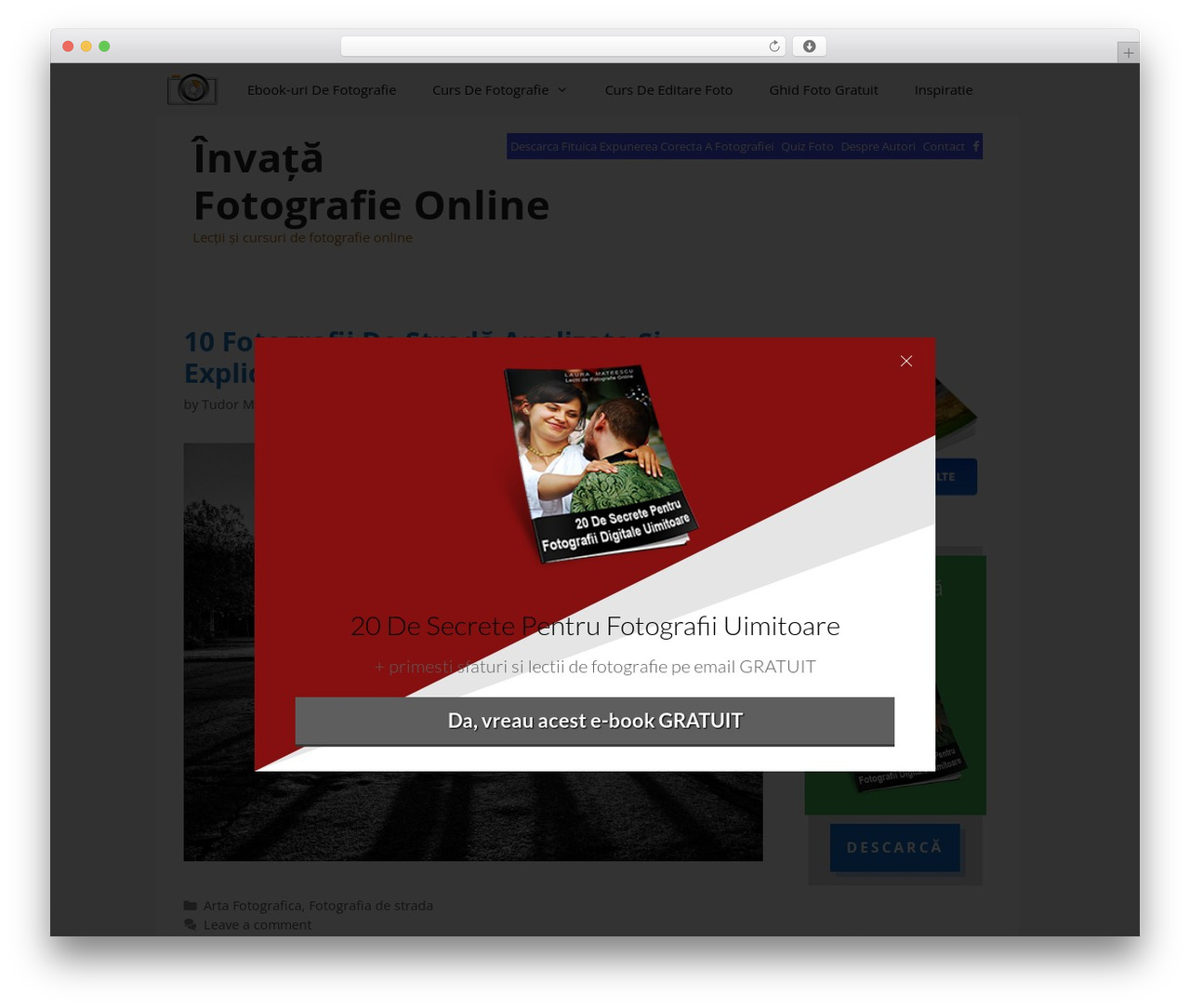This screenshot has height=1008, width=1190.
Task: Click the popup headline 20 De Secrete
Action: [x=595, y=627]
